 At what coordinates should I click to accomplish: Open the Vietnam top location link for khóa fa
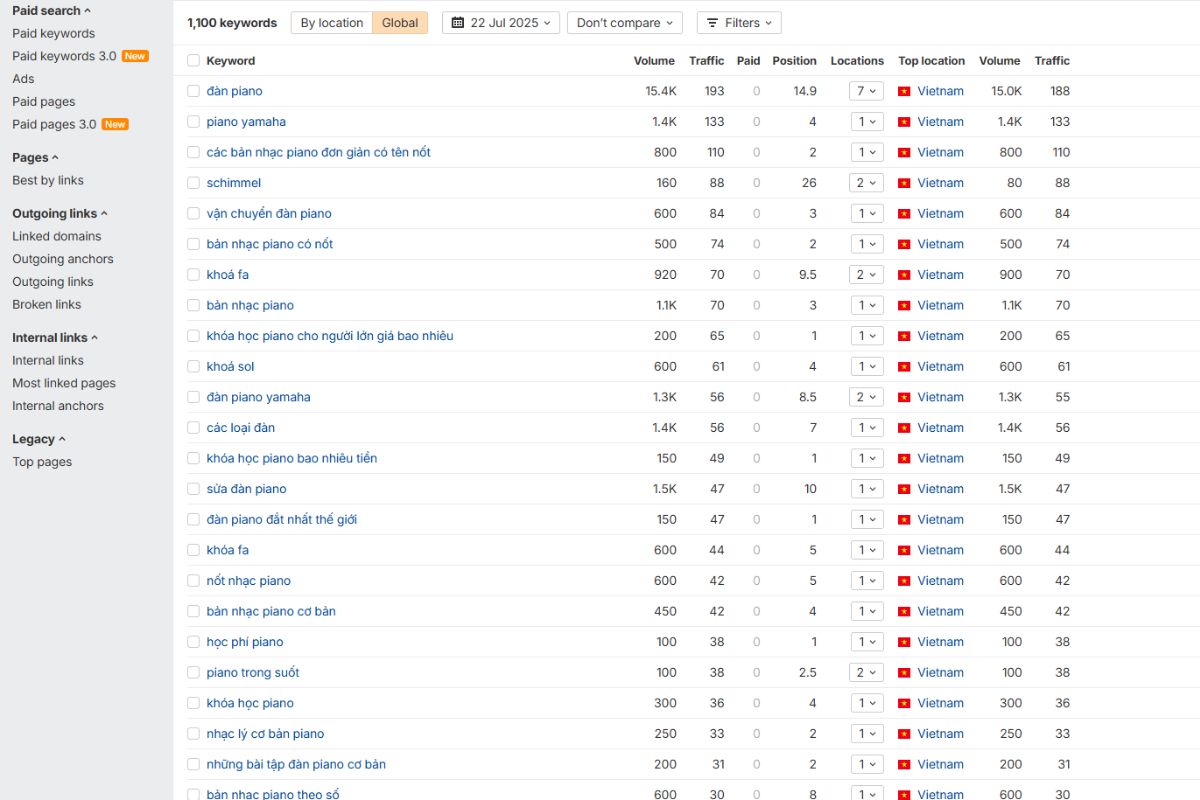pos(940,550)
